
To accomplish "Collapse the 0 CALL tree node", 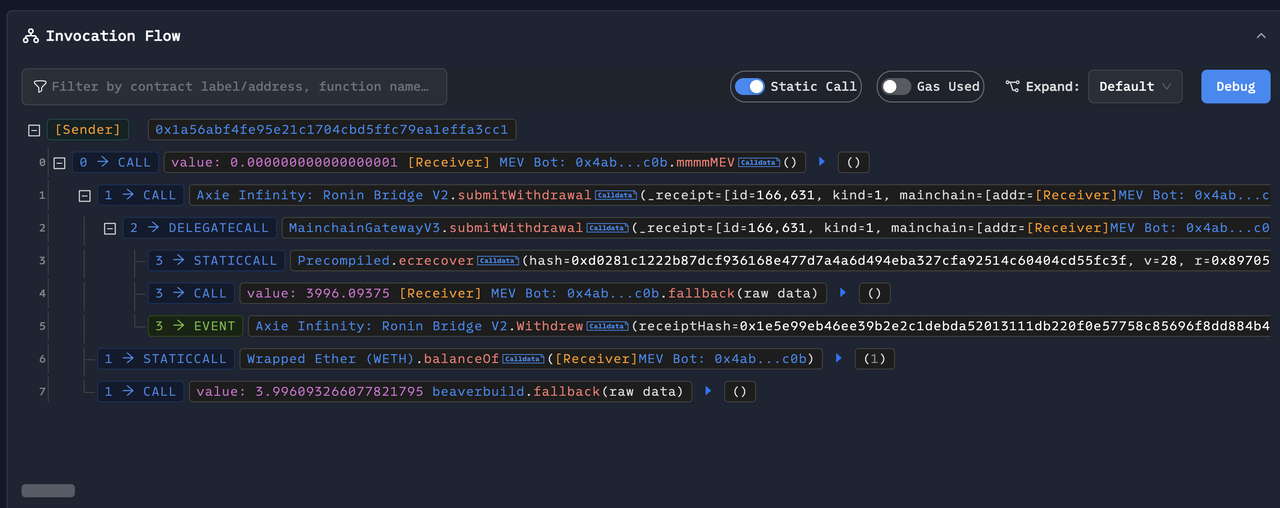I will pos(59,162).
